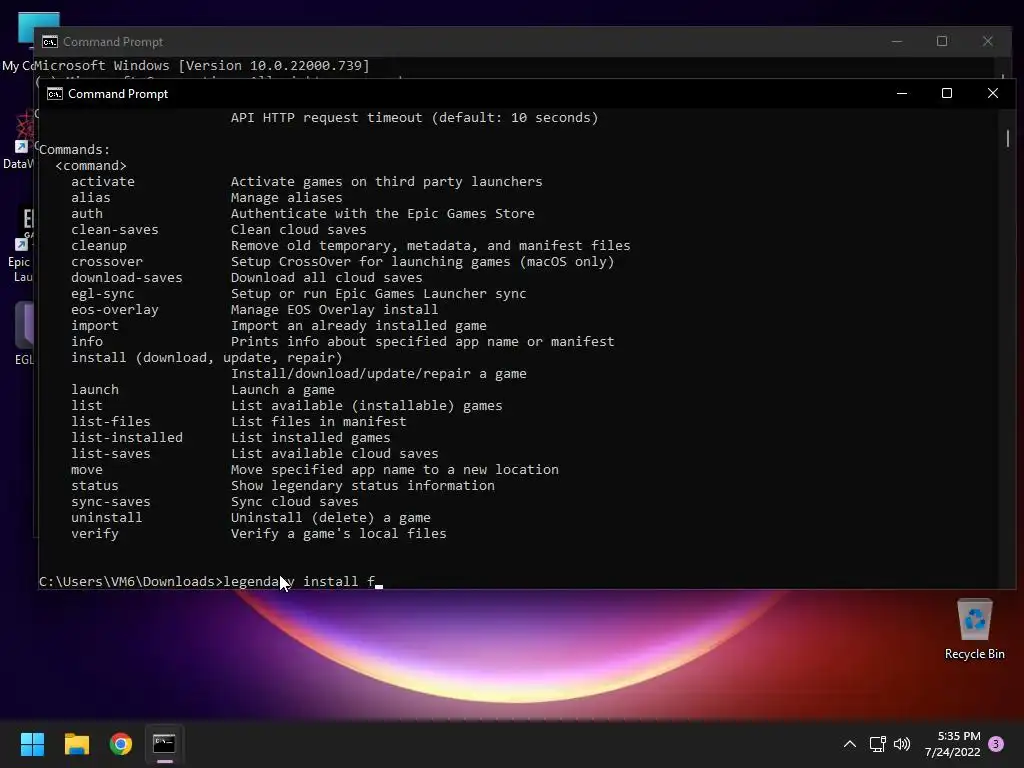This screenshot has height=768, width=1024.
Task: Click 'Microsoft Windows [Version 10.0.22000.739]' text
Action: point(202,65)
